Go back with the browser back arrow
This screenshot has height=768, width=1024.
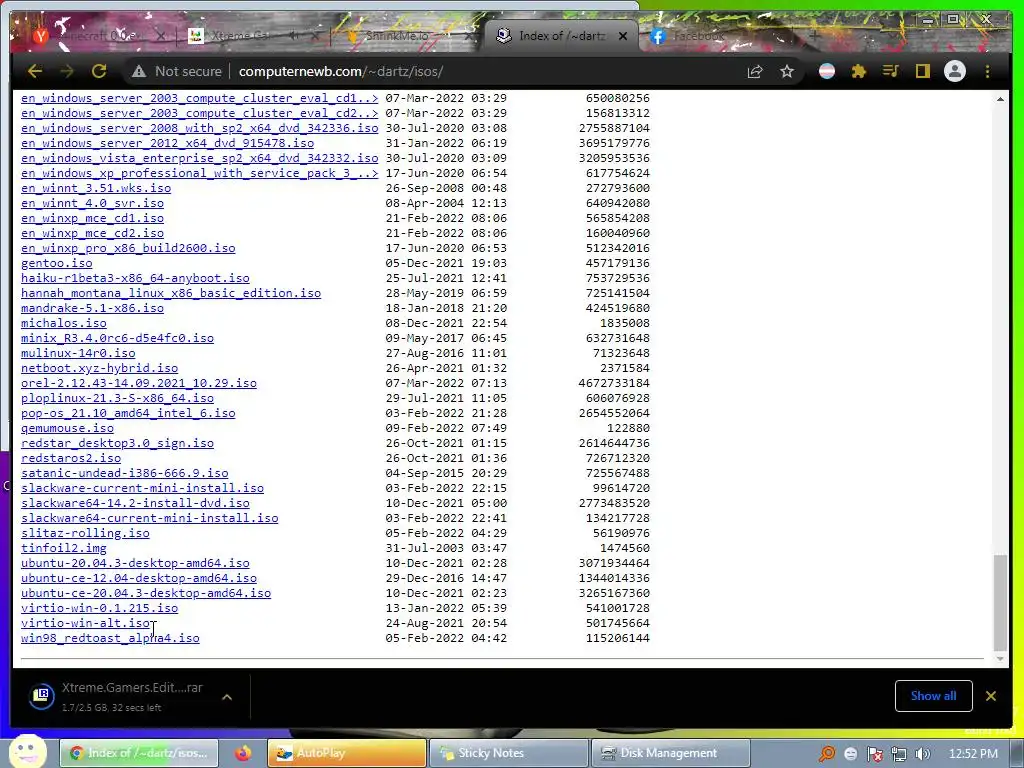[35, 71]
